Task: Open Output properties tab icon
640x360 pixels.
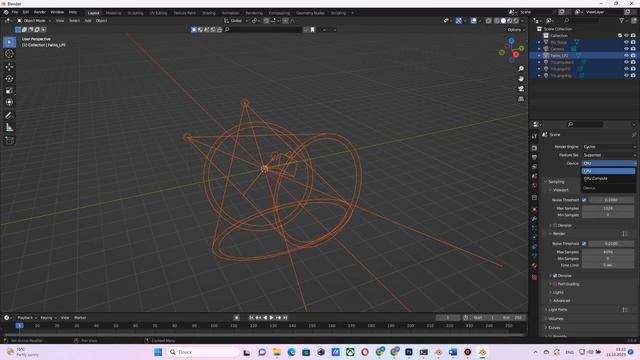Action: pos(534,157)
